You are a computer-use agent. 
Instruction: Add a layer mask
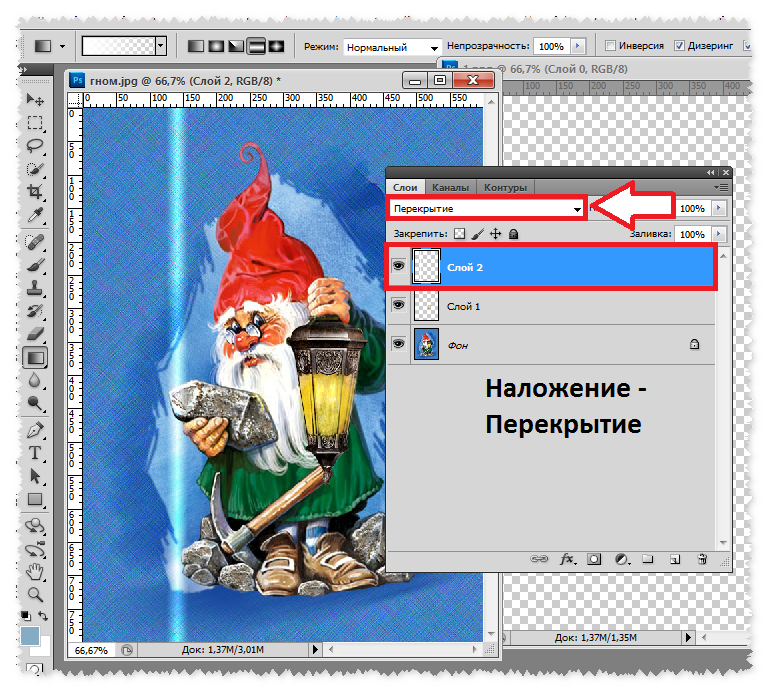click(x=594, y=559)
